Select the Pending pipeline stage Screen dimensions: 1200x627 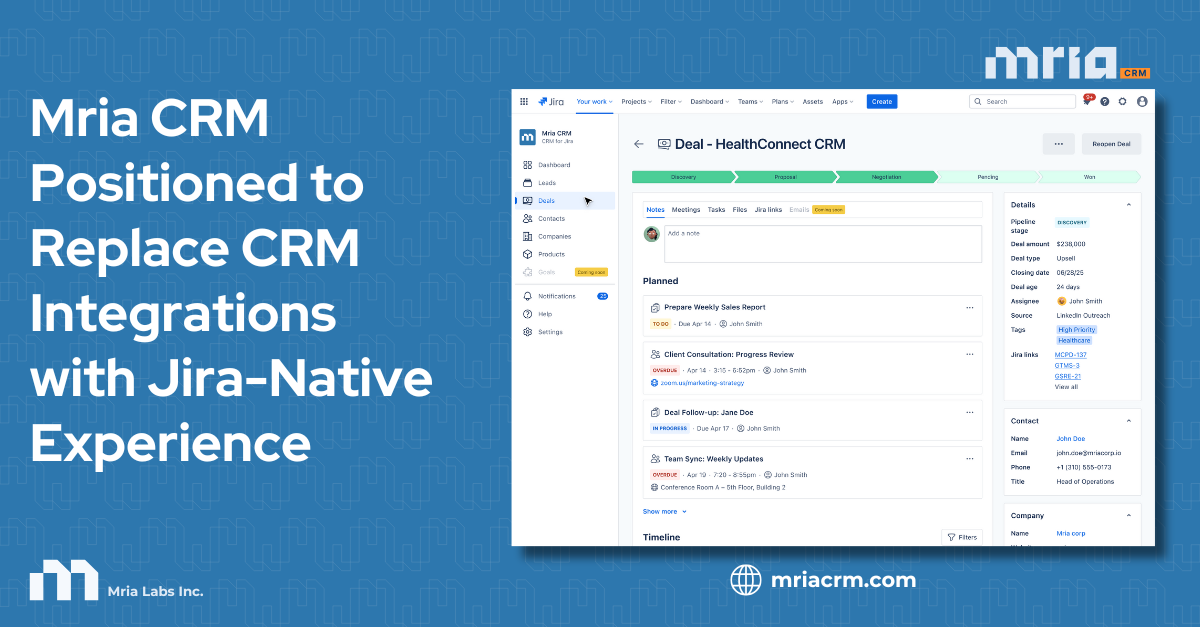[x=988, y=177]
